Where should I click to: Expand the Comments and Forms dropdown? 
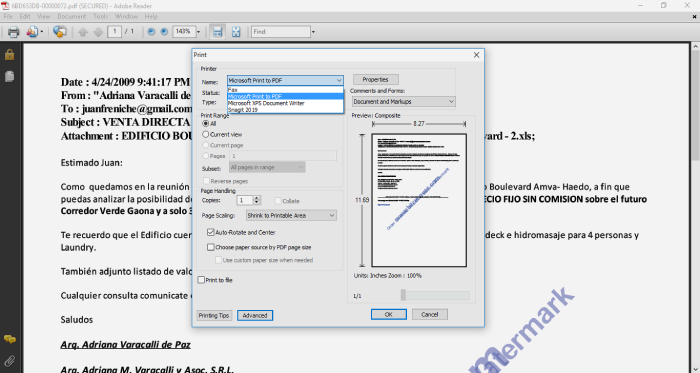(404, 102)
